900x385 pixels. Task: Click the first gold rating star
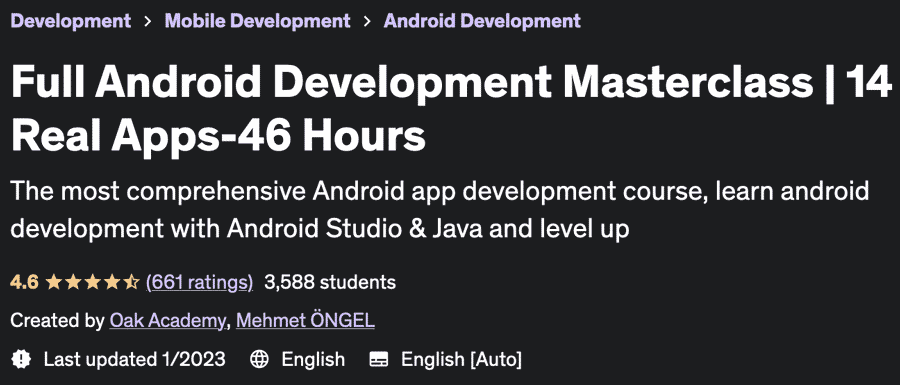[x=53, y=282]
